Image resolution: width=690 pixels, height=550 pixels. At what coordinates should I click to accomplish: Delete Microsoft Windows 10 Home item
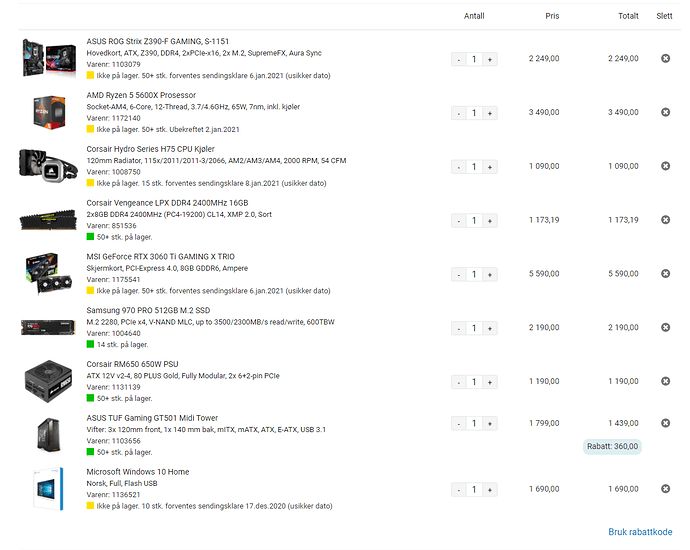[665, 489]
